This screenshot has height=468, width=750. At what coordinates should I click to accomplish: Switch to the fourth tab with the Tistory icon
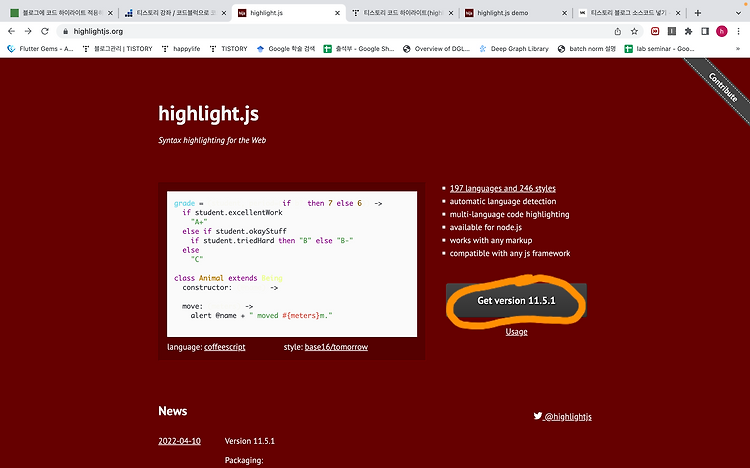tap(402, 13)
